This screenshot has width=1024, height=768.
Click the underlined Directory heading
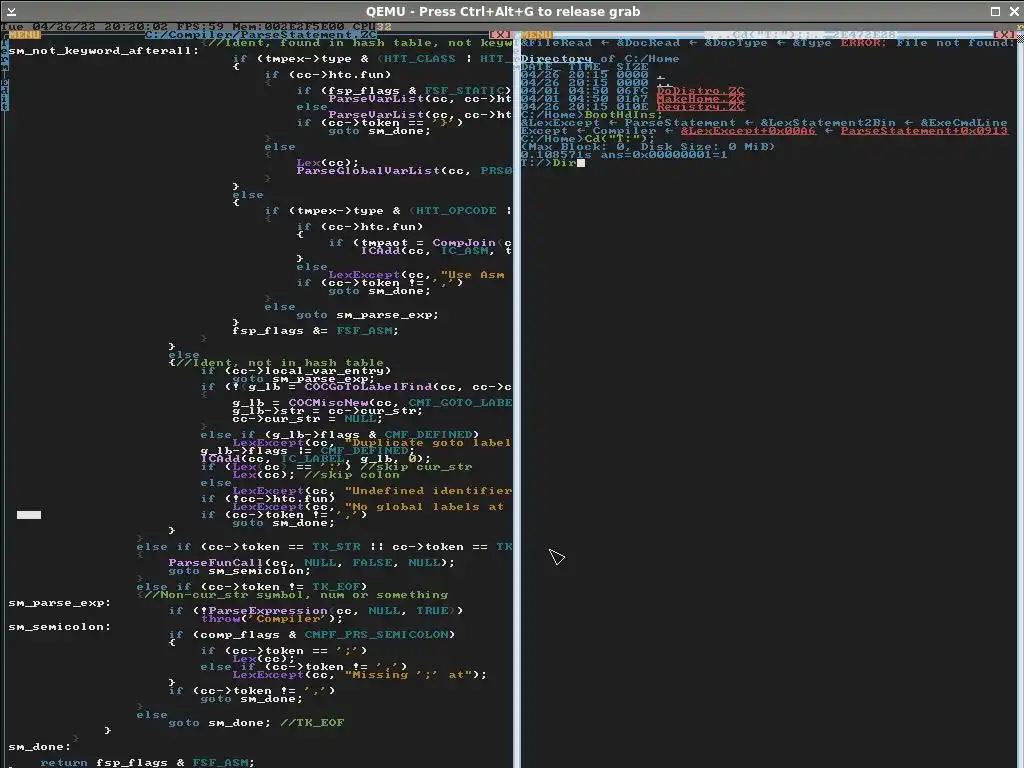(556, 59)
